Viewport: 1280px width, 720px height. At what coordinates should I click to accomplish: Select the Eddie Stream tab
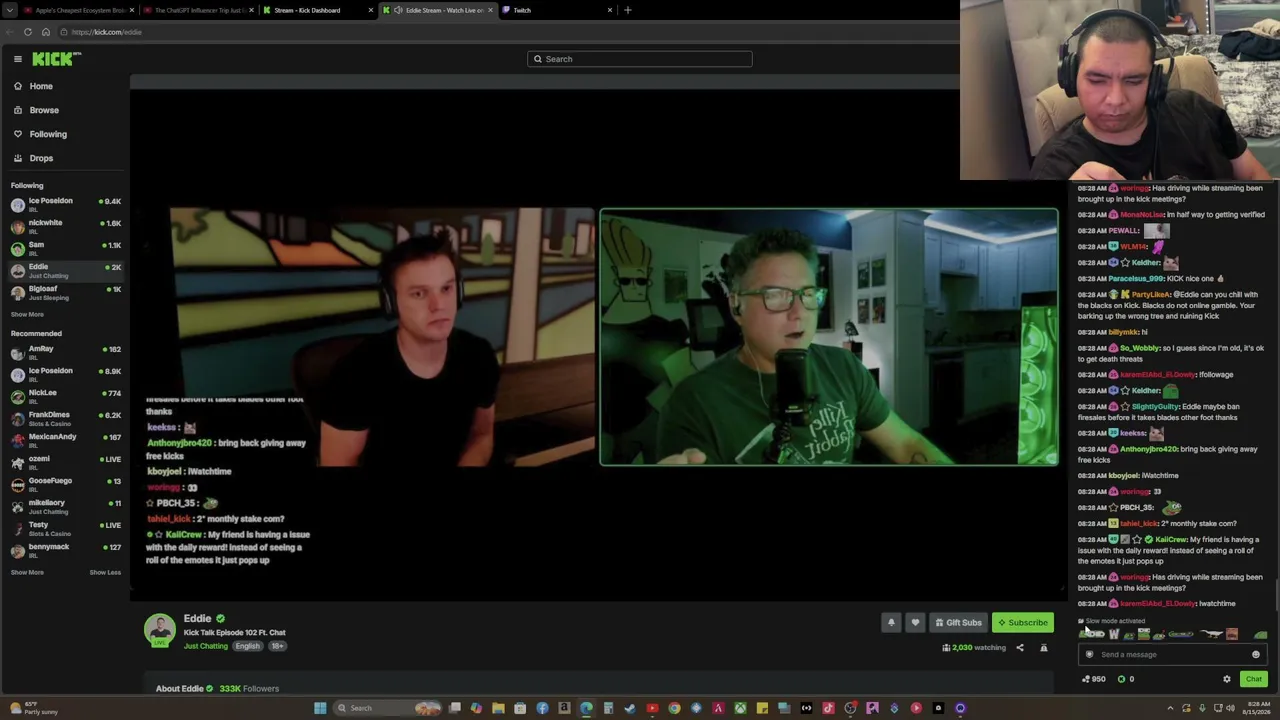point(437,10)
